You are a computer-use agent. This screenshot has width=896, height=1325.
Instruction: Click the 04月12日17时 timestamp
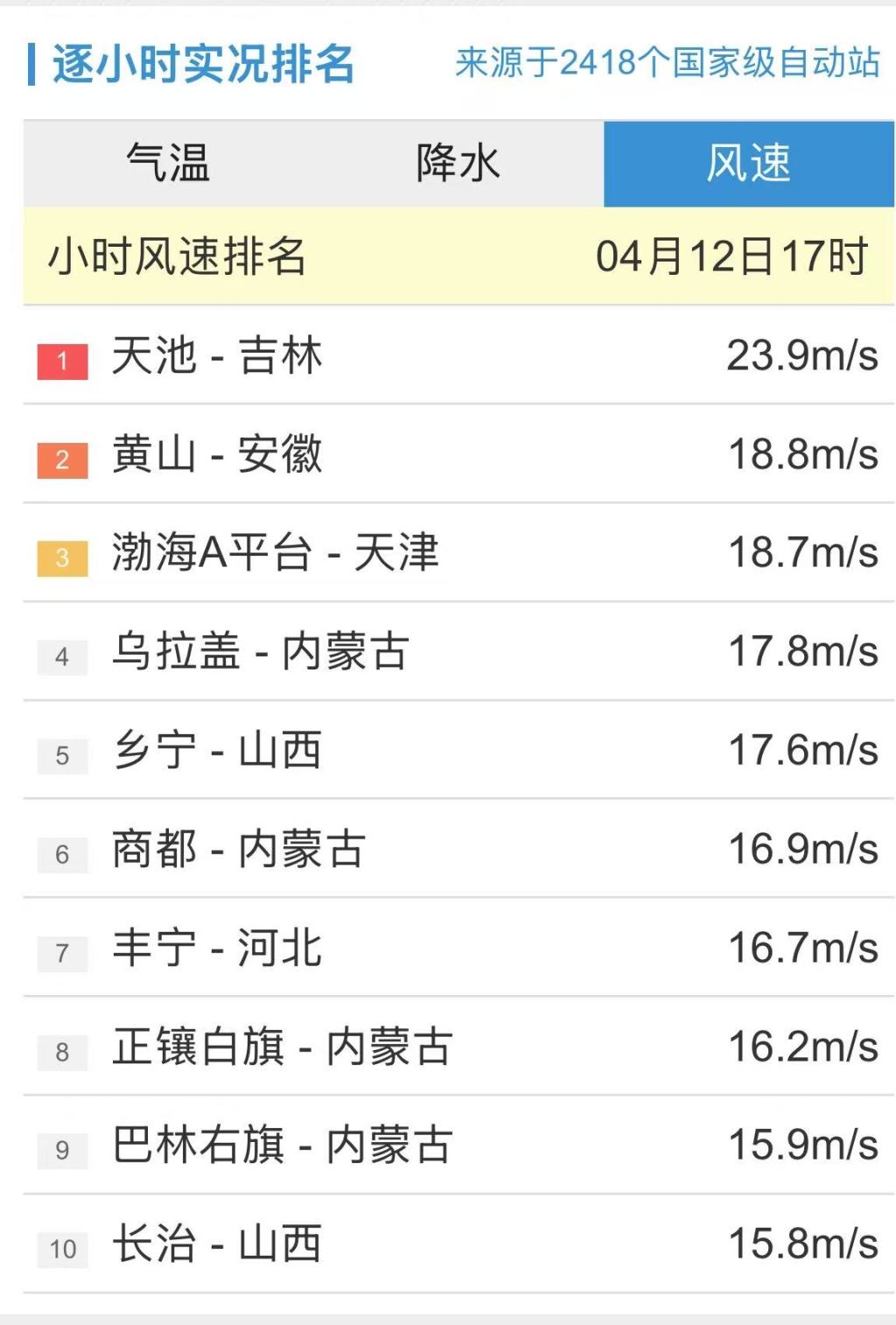[x=731, y=257]
